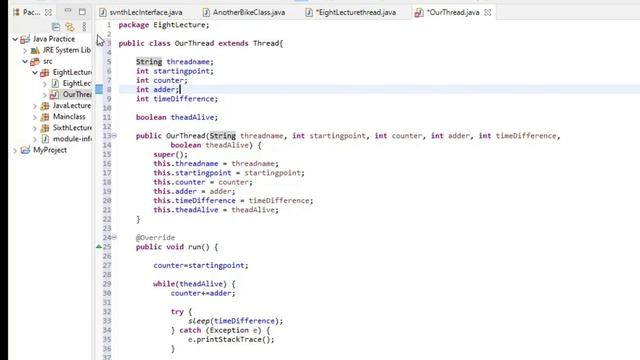
Task: Click Java Practice project icon
Action: [25, 39]
